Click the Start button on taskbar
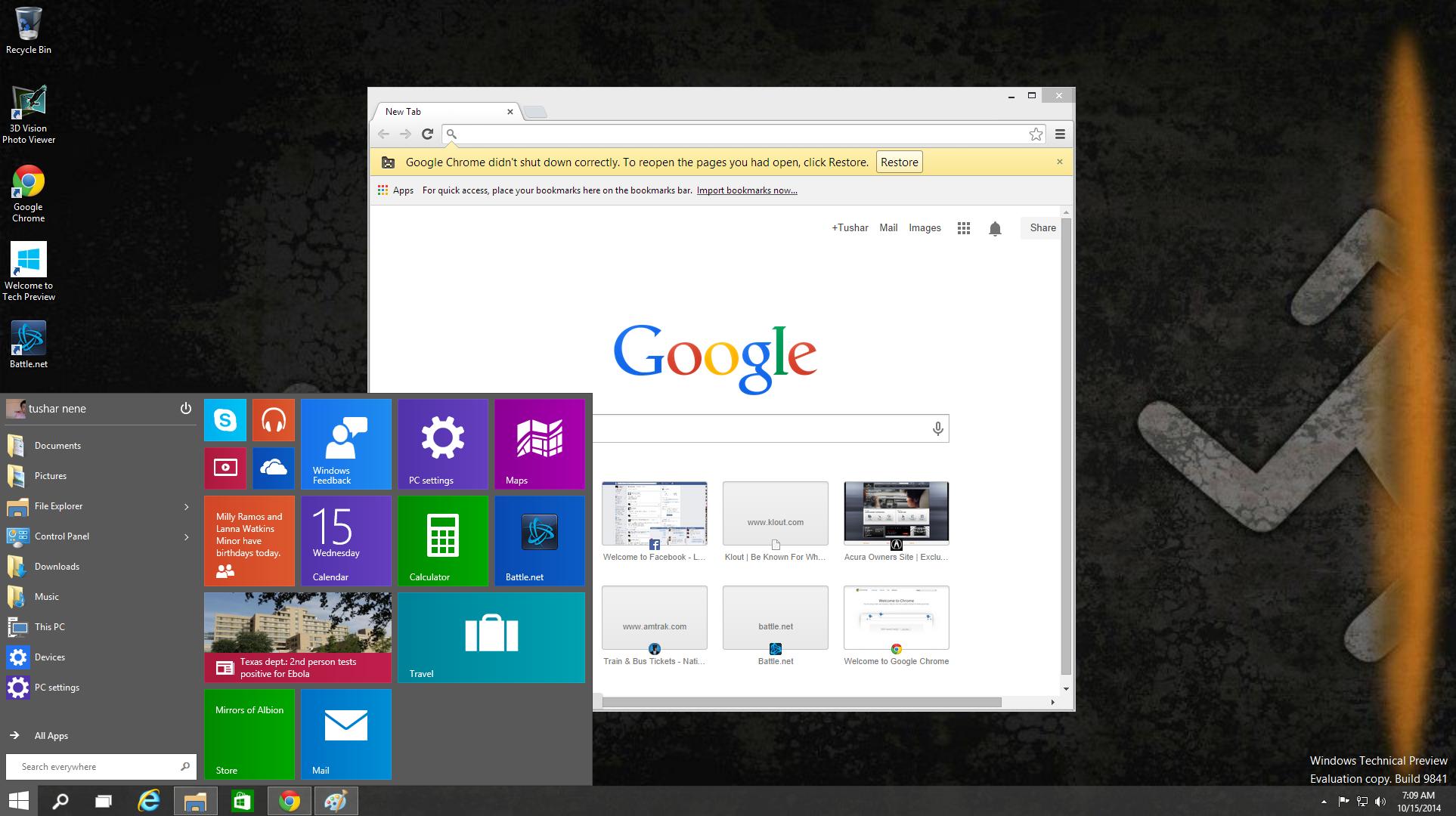Image resolution: width=1456 pixels, height=816 pixels. pos(18,801)
